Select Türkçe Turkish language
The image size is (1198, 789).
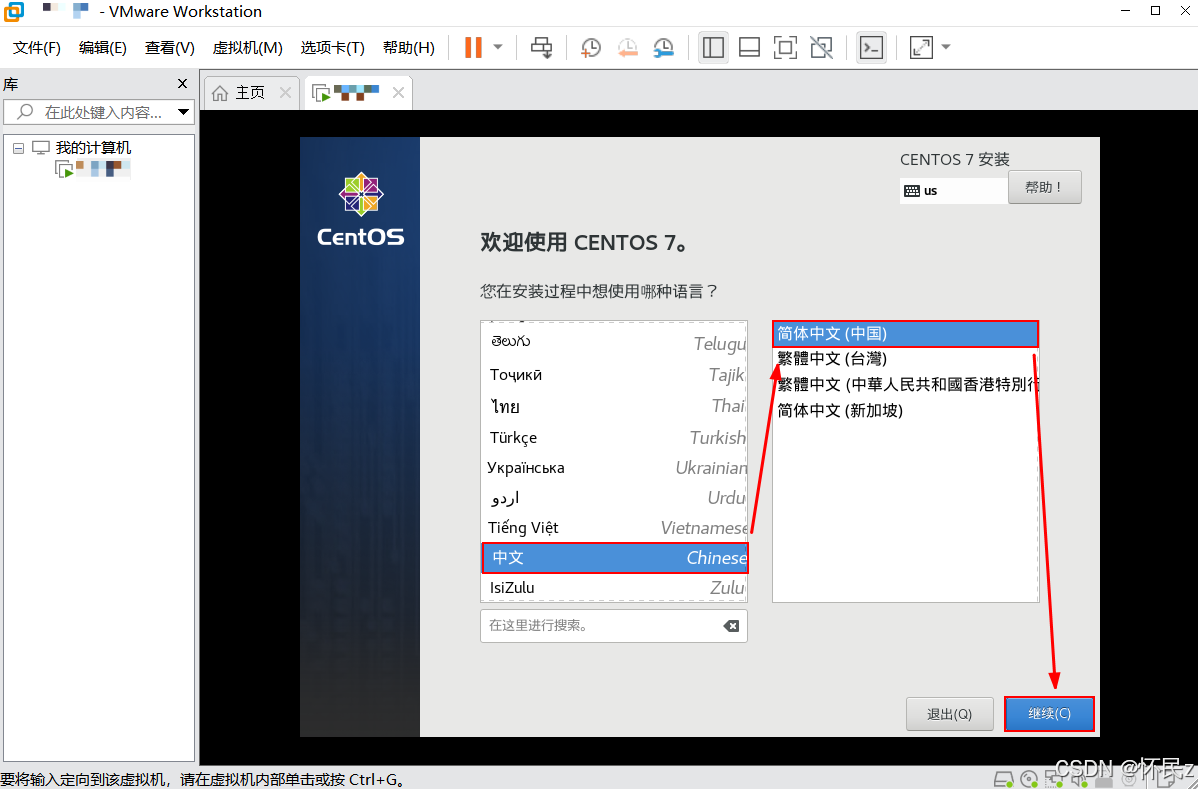pos(614,437)
